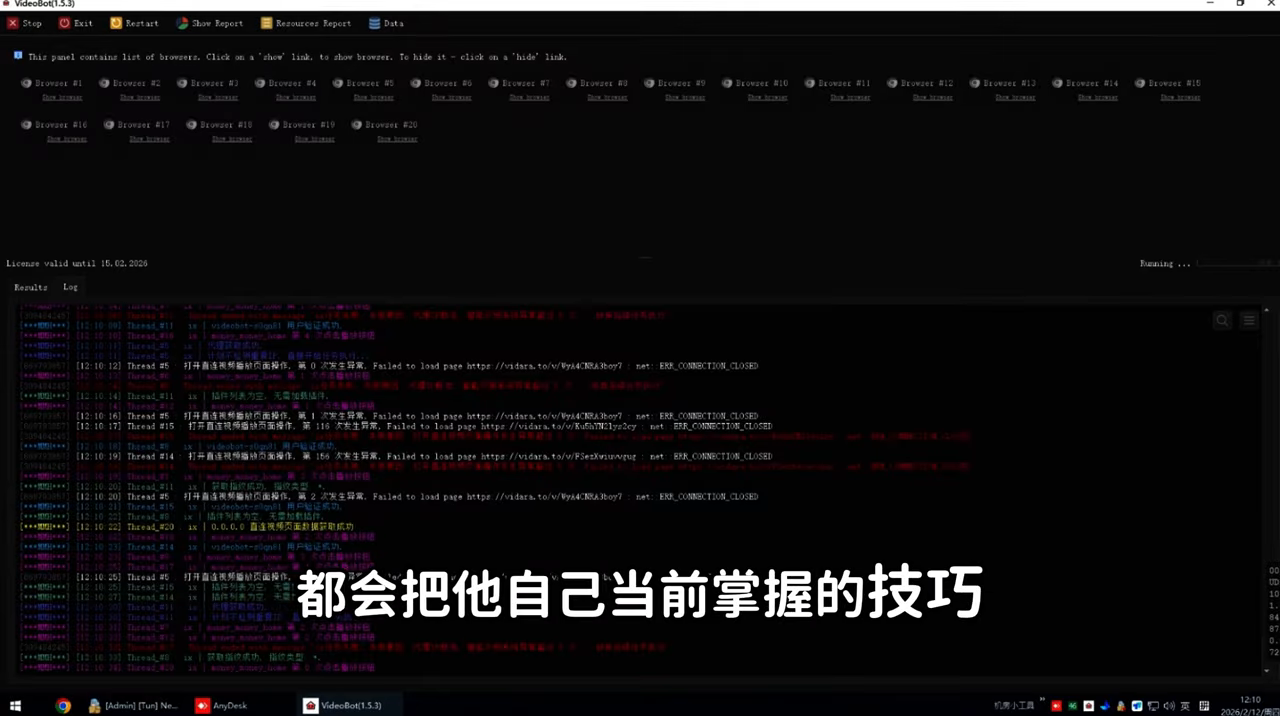Click Browser #4 label

pos(292,83)
